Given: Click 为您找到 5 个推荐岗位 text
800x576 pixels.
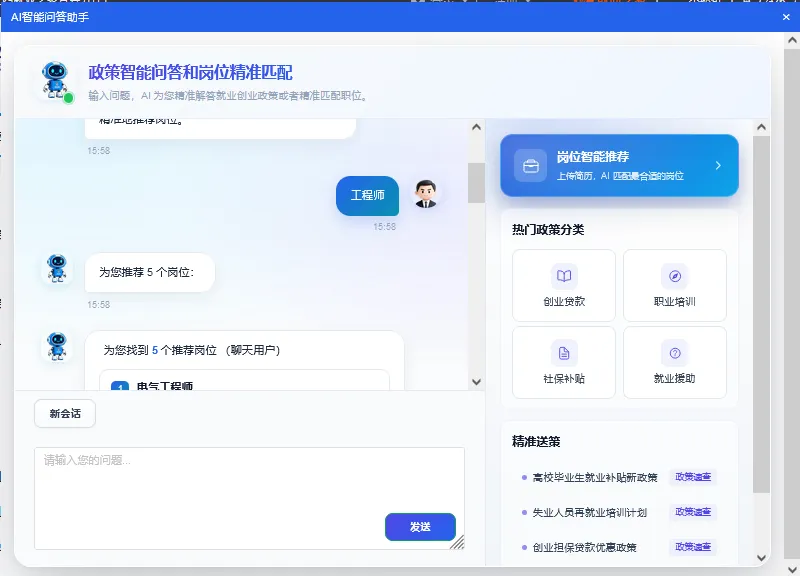Looking at the screenshot, I should pos(191,350).
